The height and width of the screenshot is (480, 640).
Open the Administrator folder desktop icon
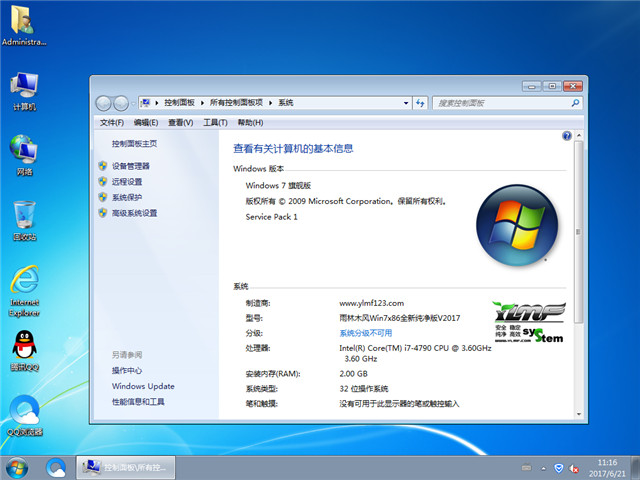tap(23, 25)
